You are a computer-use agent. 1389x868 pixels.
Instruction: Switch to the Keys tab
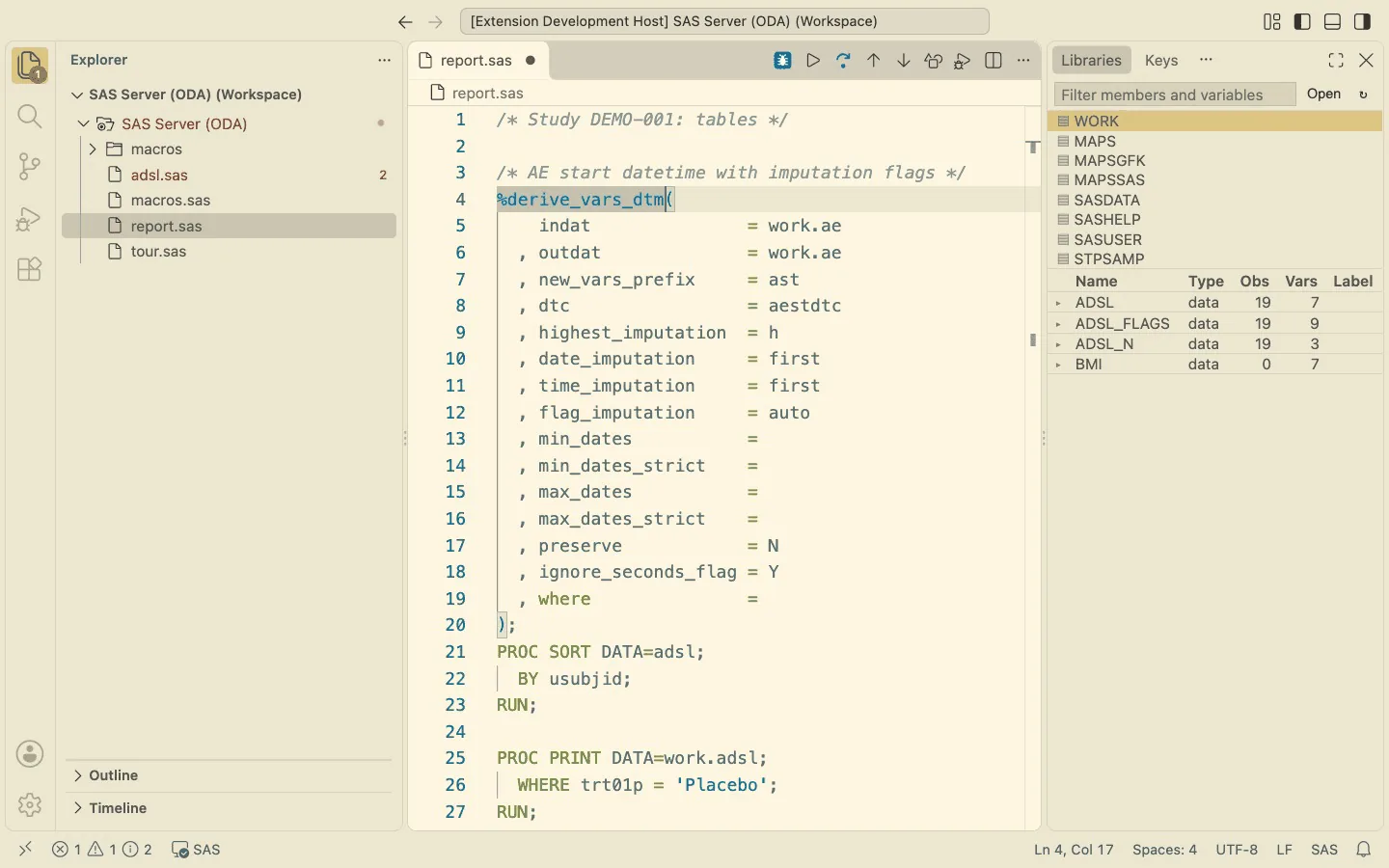click(x=1161, y=60)
